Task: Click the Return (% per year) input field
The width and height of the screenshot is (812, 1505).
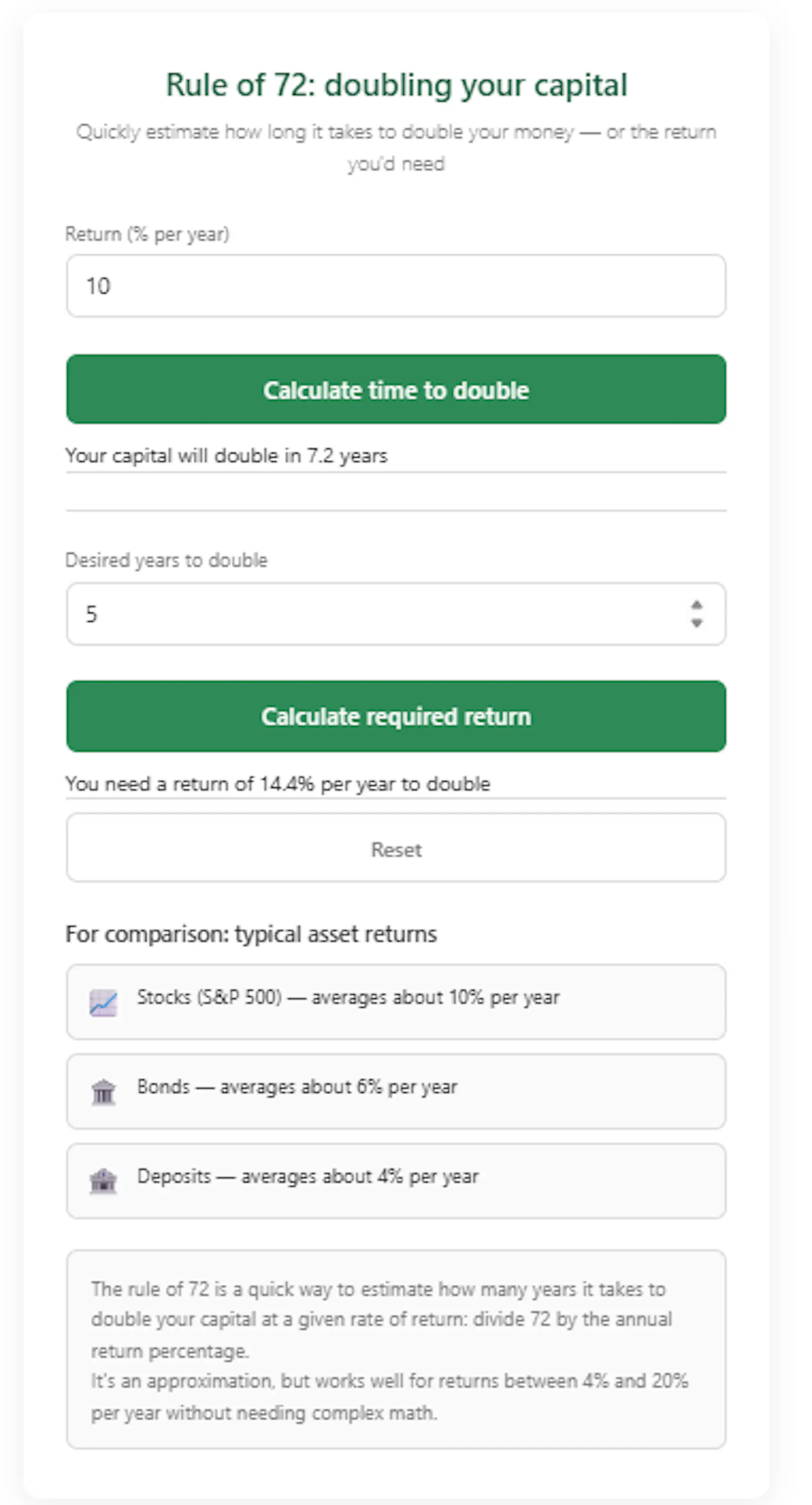Action: 396,286
